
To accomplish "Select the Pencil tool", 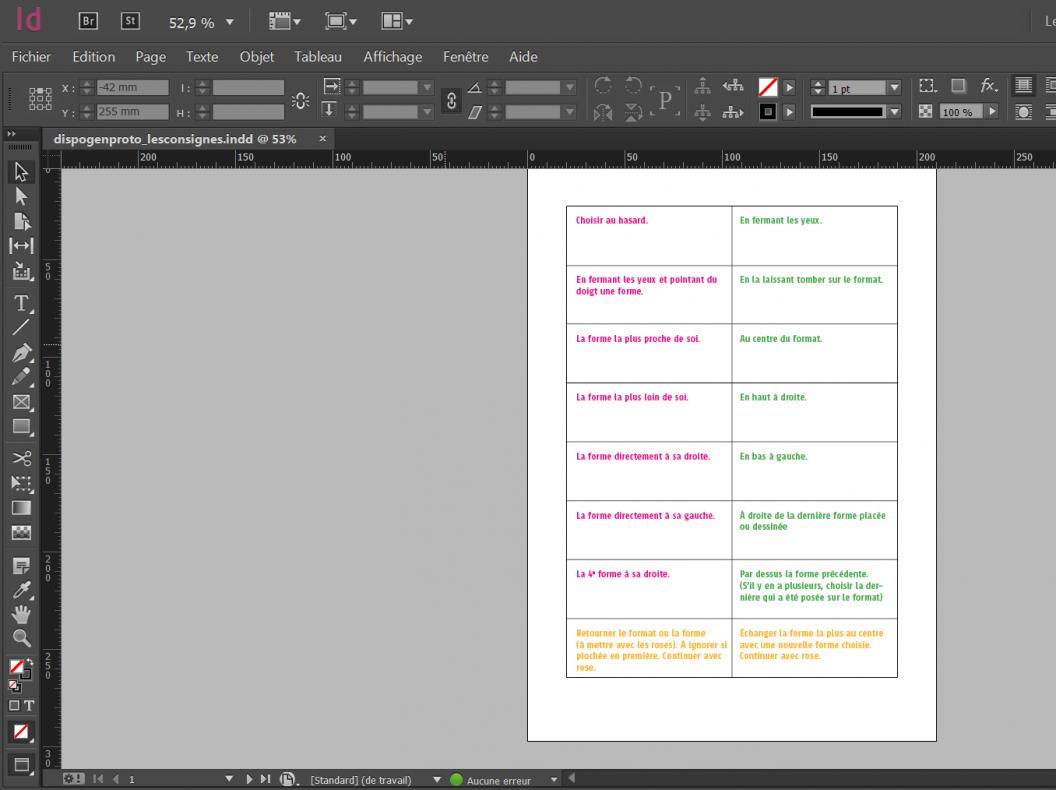I will click(x=21, y=376).
